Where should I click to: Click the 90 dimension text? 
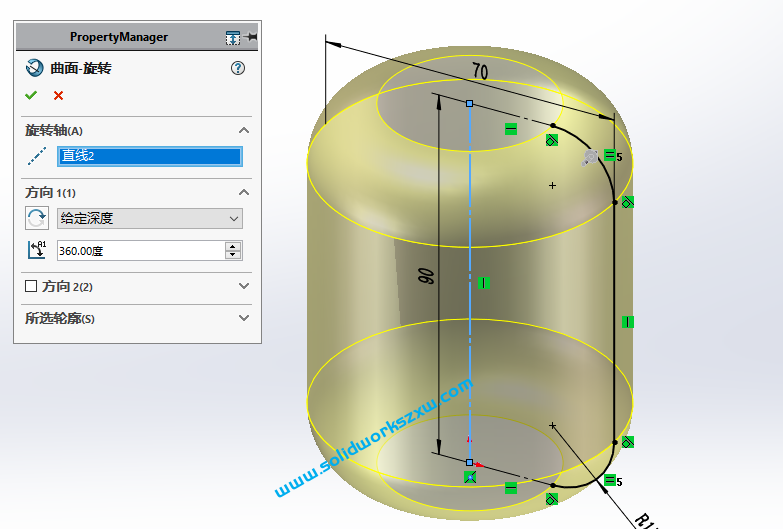(426, 276)
